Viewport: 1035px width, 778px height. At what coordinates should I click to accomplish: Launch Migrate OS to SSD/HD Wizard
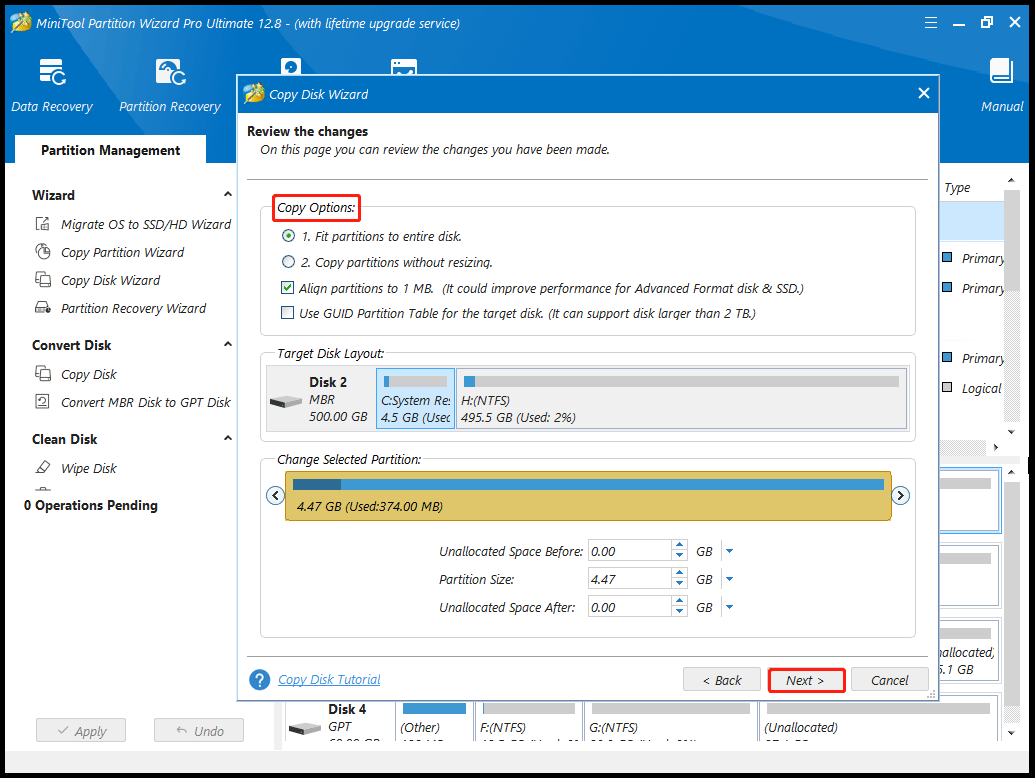(133, 224)
